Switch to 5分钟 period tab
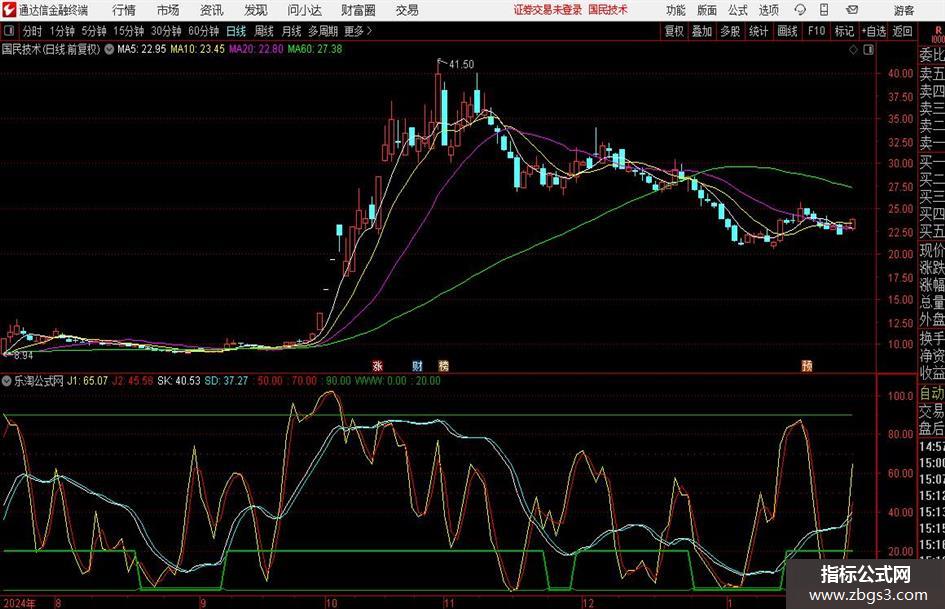Screen dimensions: 945x609 point(94,31)
